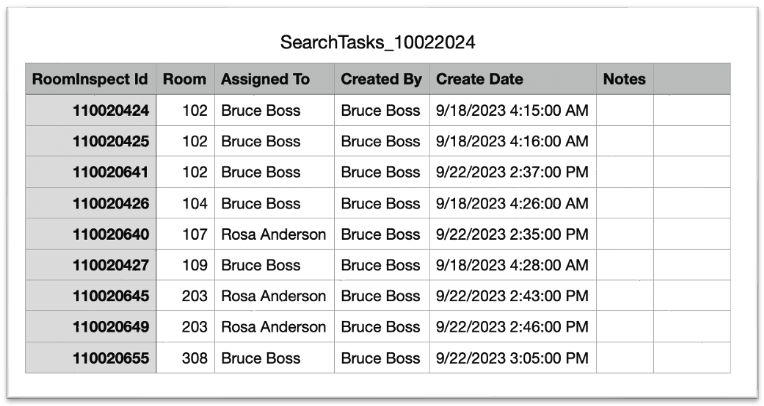Screen dimensions: 764x406
Task: Select Rosa Anderson in row 110020649
Action: pos(273,327)
